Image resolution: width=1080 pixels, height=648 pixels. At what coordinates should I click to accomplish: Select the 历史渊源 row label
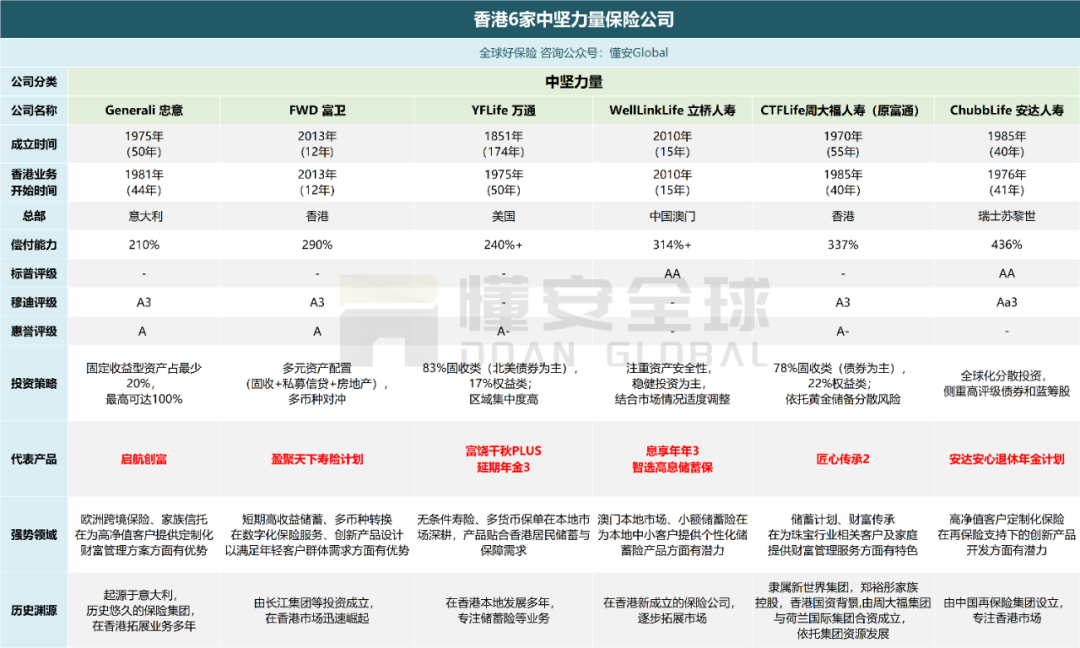[x=34, y=608]
